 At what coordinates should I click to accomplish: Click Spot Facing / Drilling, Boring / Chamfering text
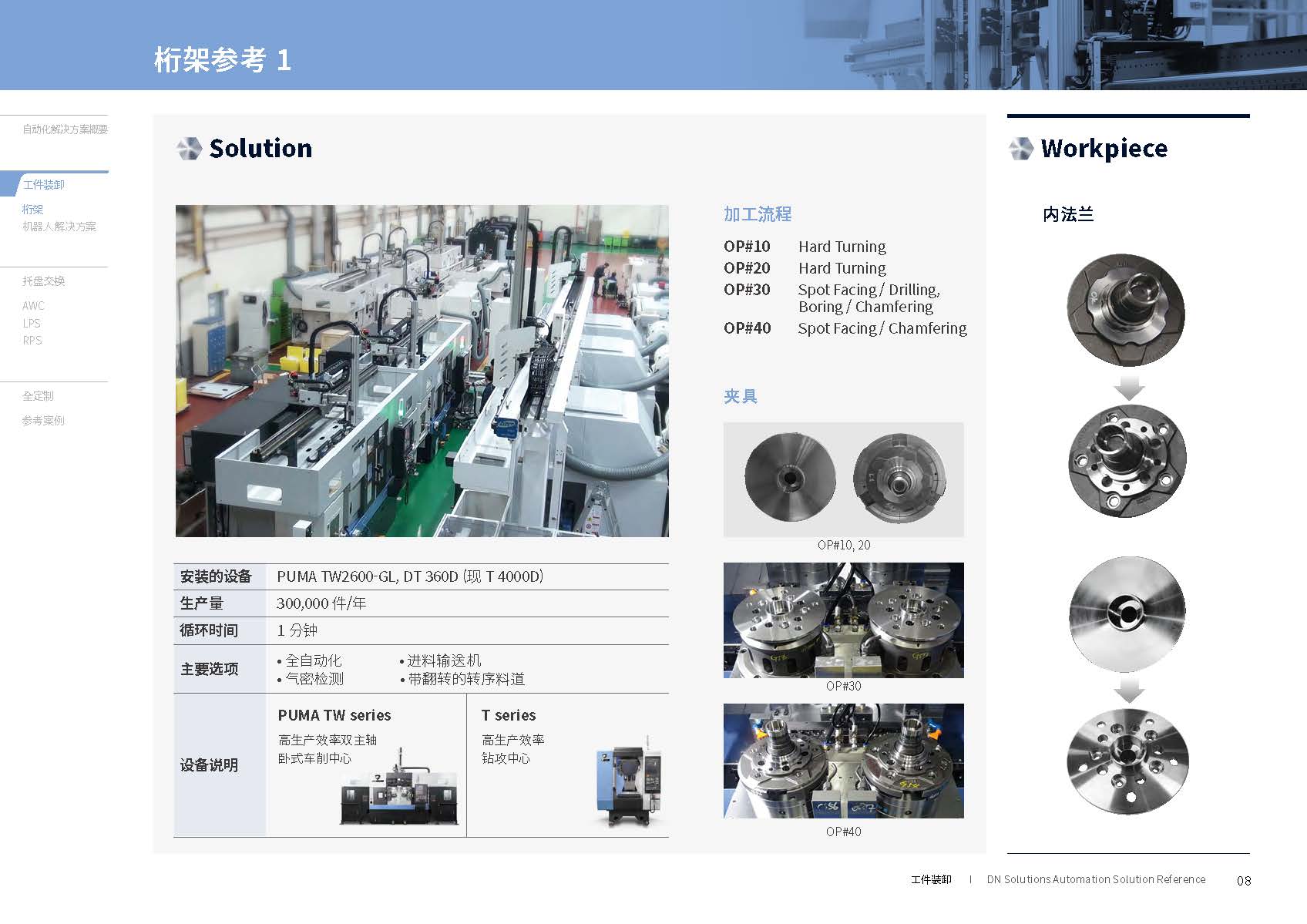(x=869, y=298)
